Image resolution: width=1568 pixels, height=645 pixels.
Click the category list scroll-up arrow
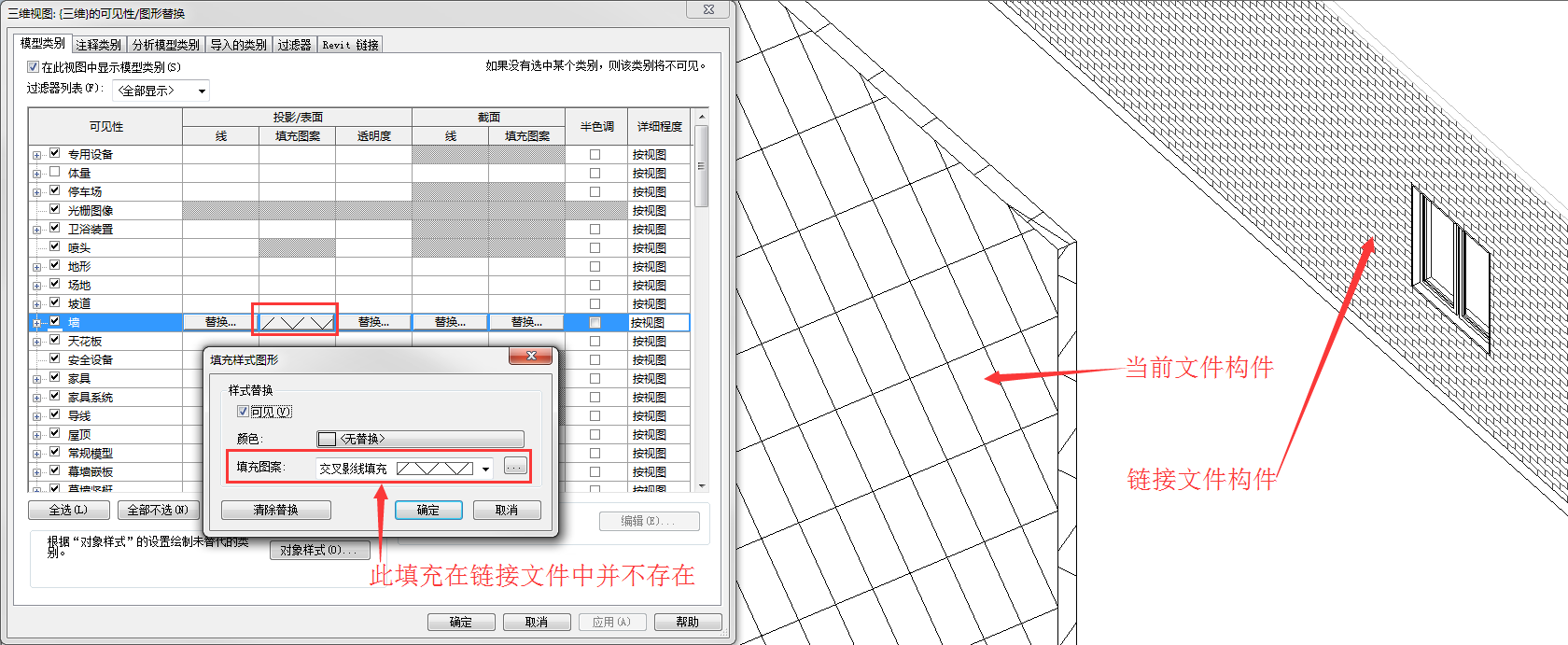coord(702,117)
